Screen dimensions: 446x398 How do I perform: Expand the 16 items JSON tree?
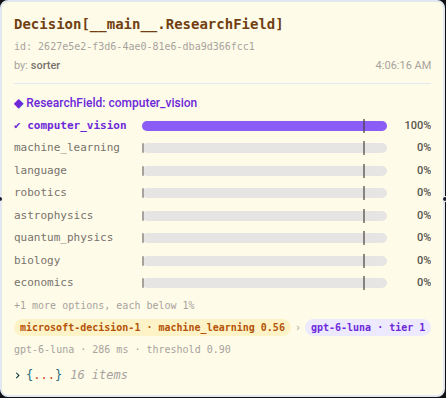(x=17, y=375)
